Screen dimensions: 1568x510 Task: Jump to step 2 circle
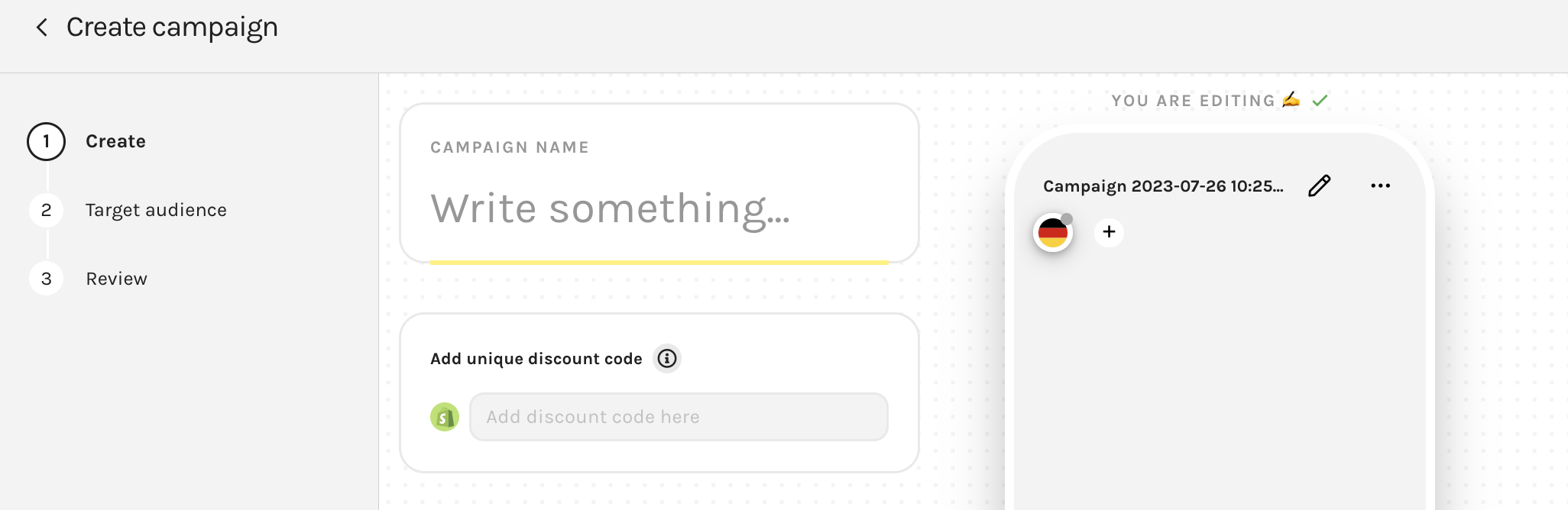[x=46, y=210]
